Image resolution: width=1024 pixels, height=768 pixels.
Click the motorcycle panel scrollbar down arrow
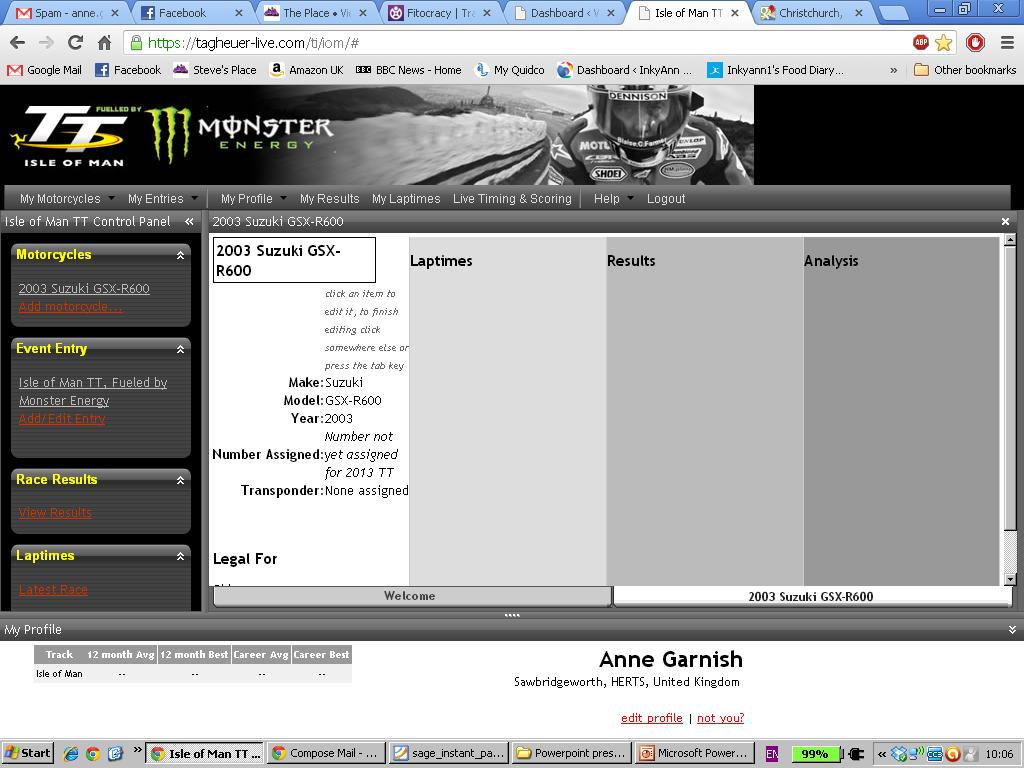tap(1010, 579)
